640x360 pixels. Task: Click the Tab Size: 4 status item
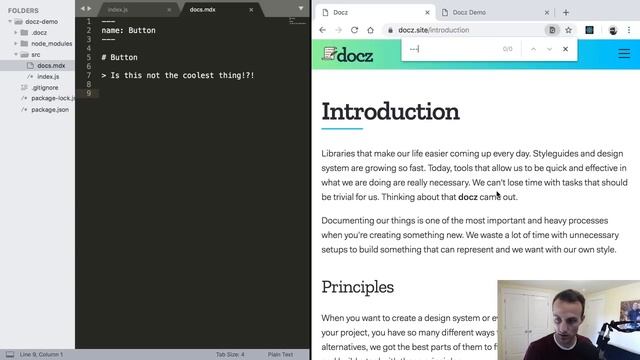(x=230, y=354)
